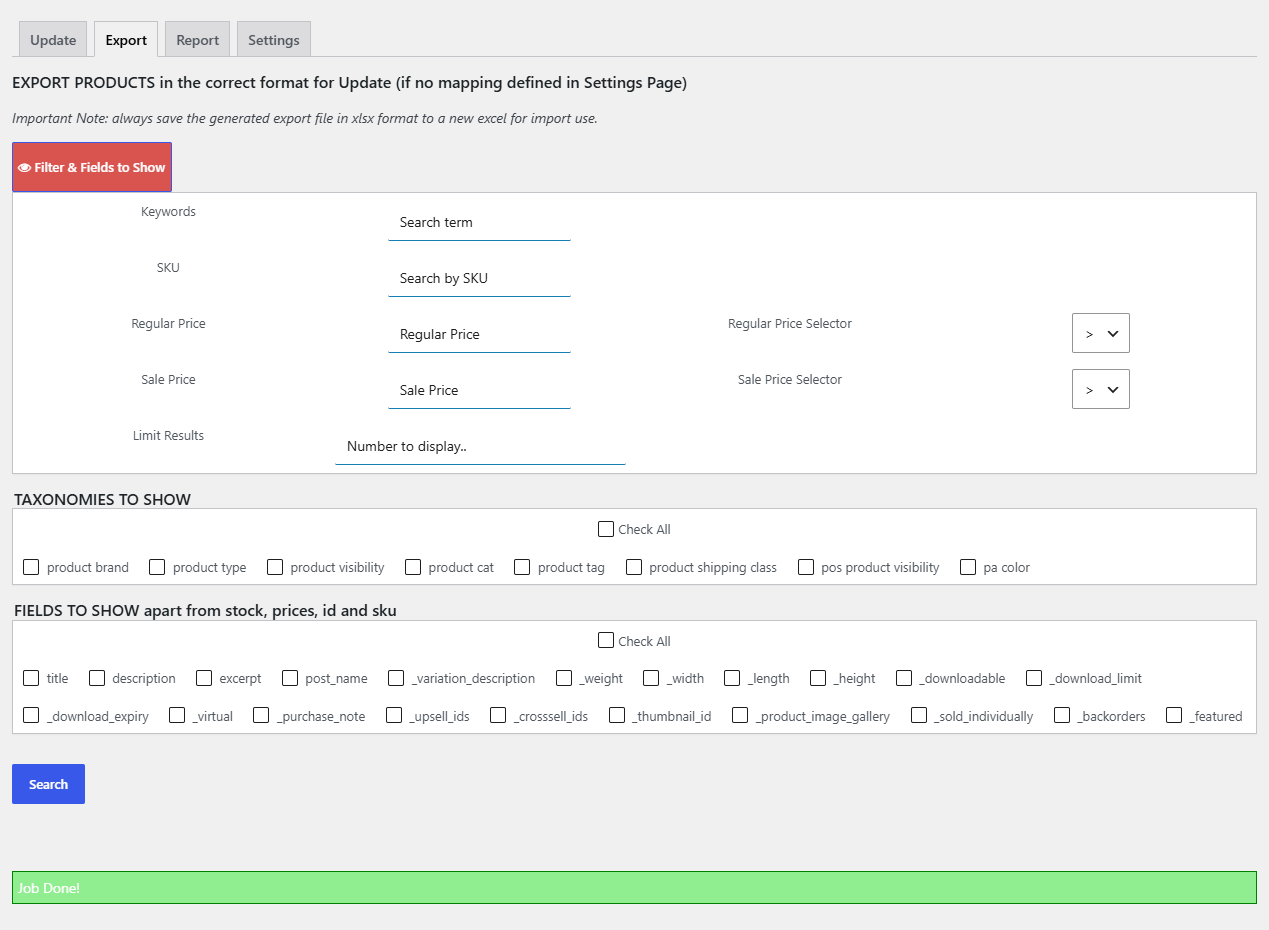
Task: Select the product shipping class checkbox
Action: pos(634,567)
